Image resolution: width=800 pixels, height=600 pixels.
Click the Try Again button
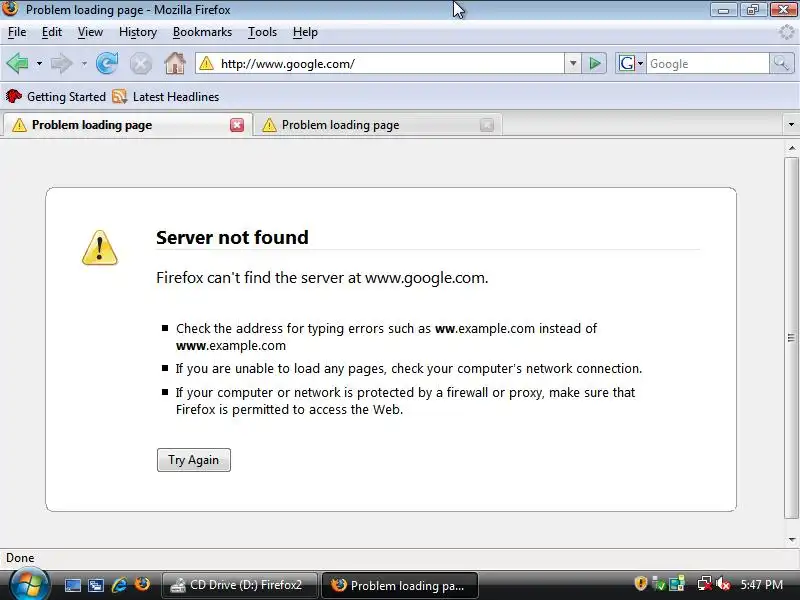coord(194,460)
